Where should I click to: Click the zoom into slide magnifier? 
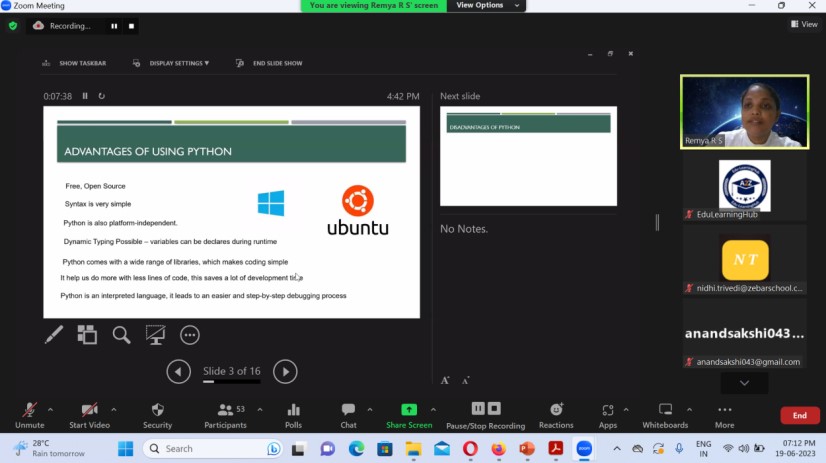[121, 335]
